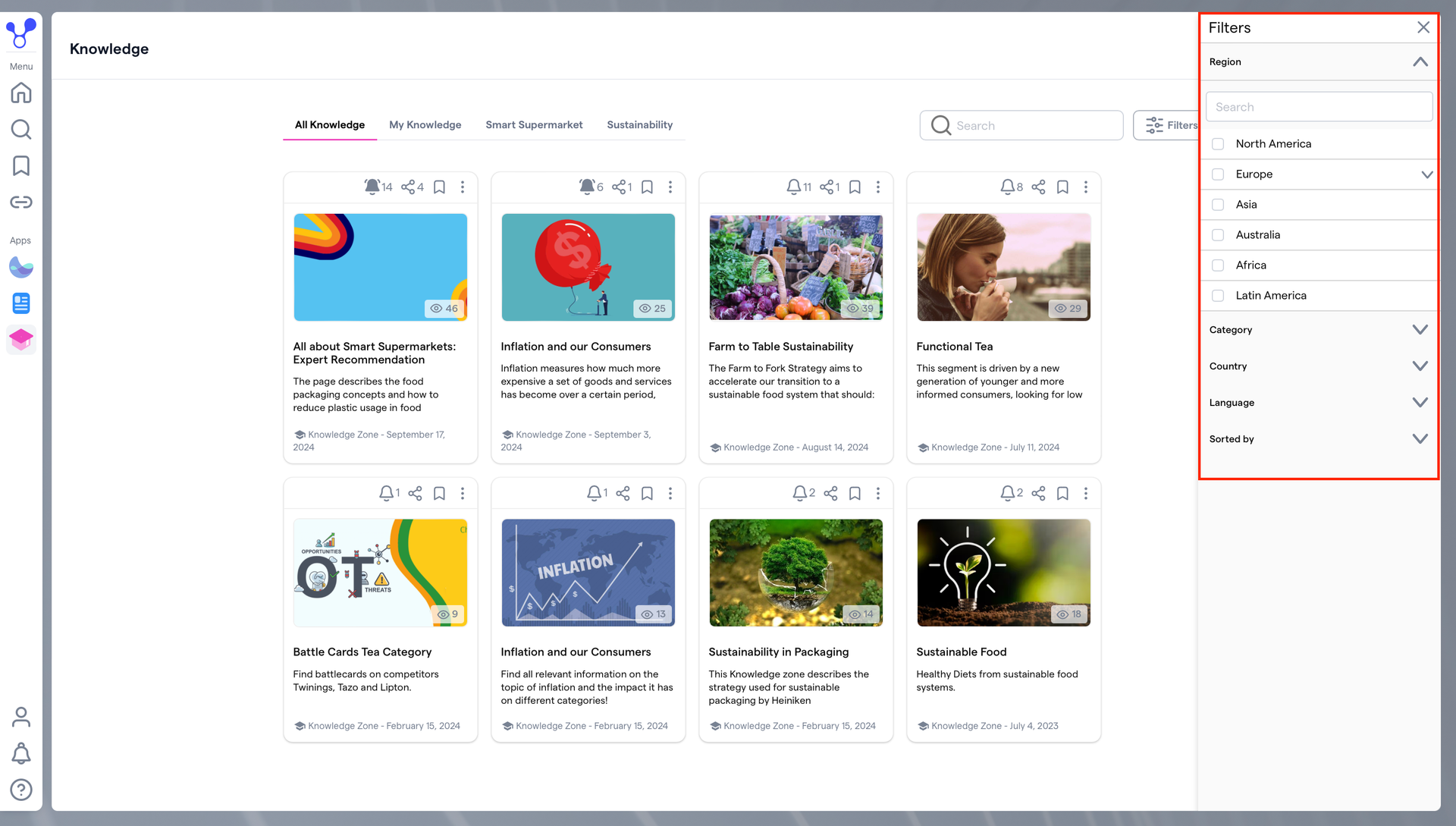Open the Sustainable Food card title
The width and height of the screenshot is (1456, 826).
961,652
